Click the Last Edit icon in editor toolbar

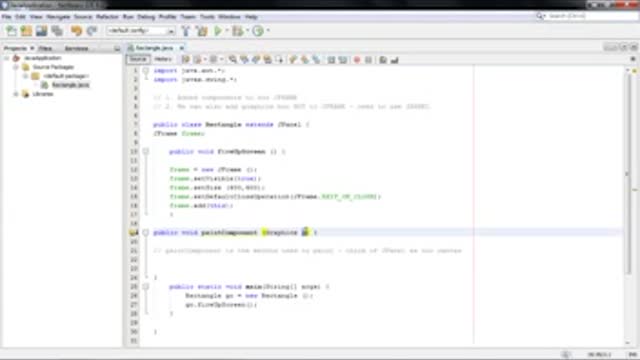pos(185,60)
